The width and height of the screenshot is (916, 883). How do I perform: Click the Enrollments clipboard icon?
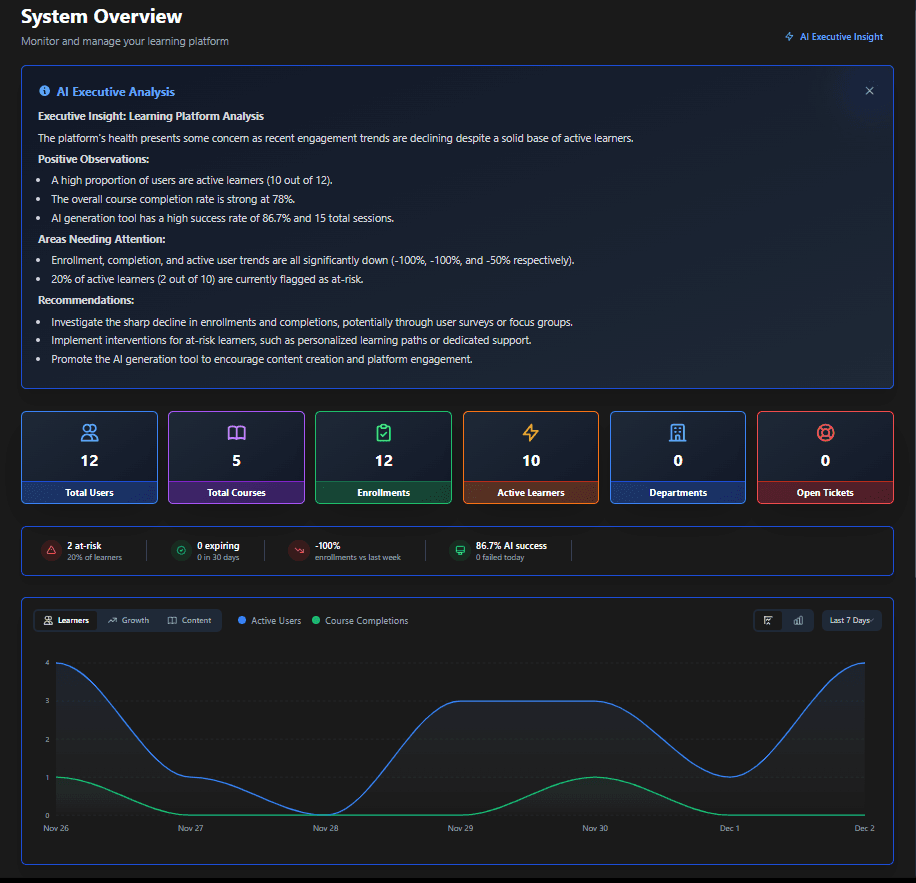tap(383, 433)
